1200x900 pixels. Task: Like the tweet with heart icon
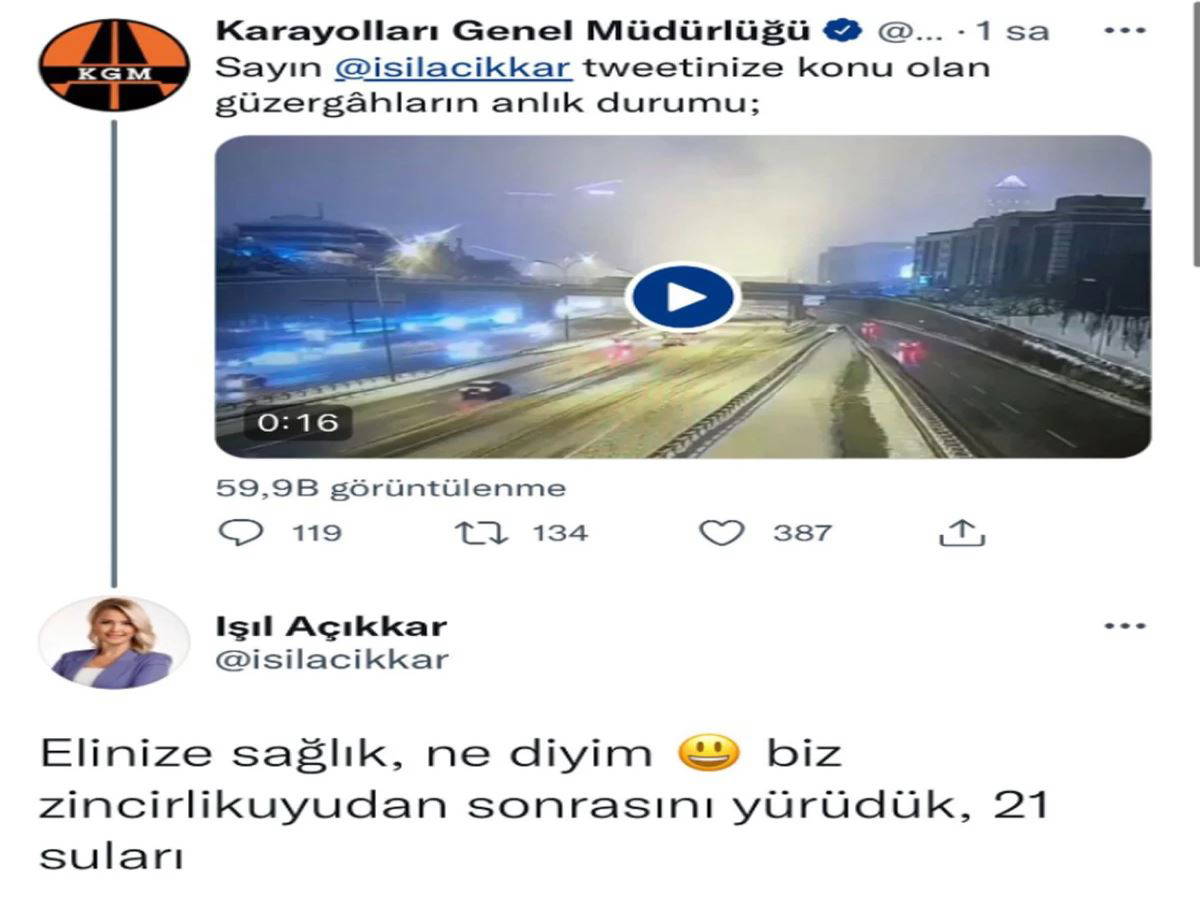click(721, 532)
